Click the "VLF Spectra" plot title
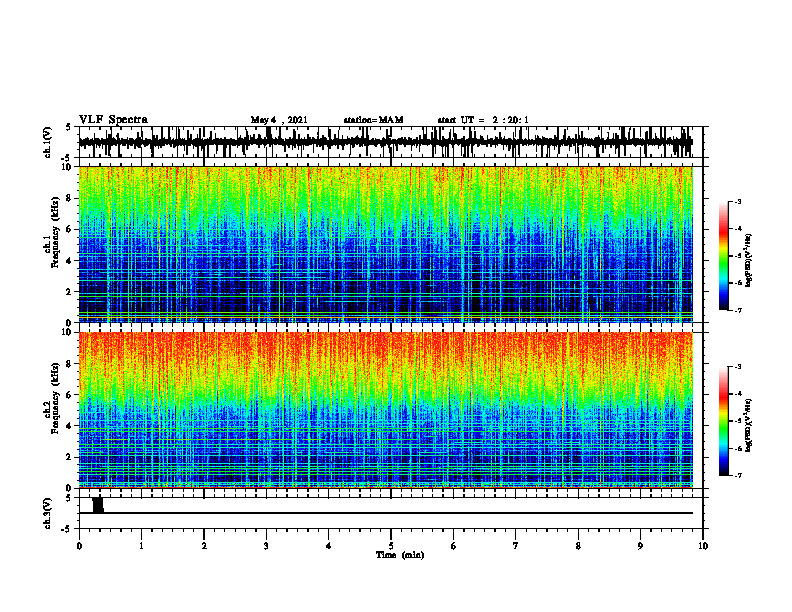 (x=113, y=120)
